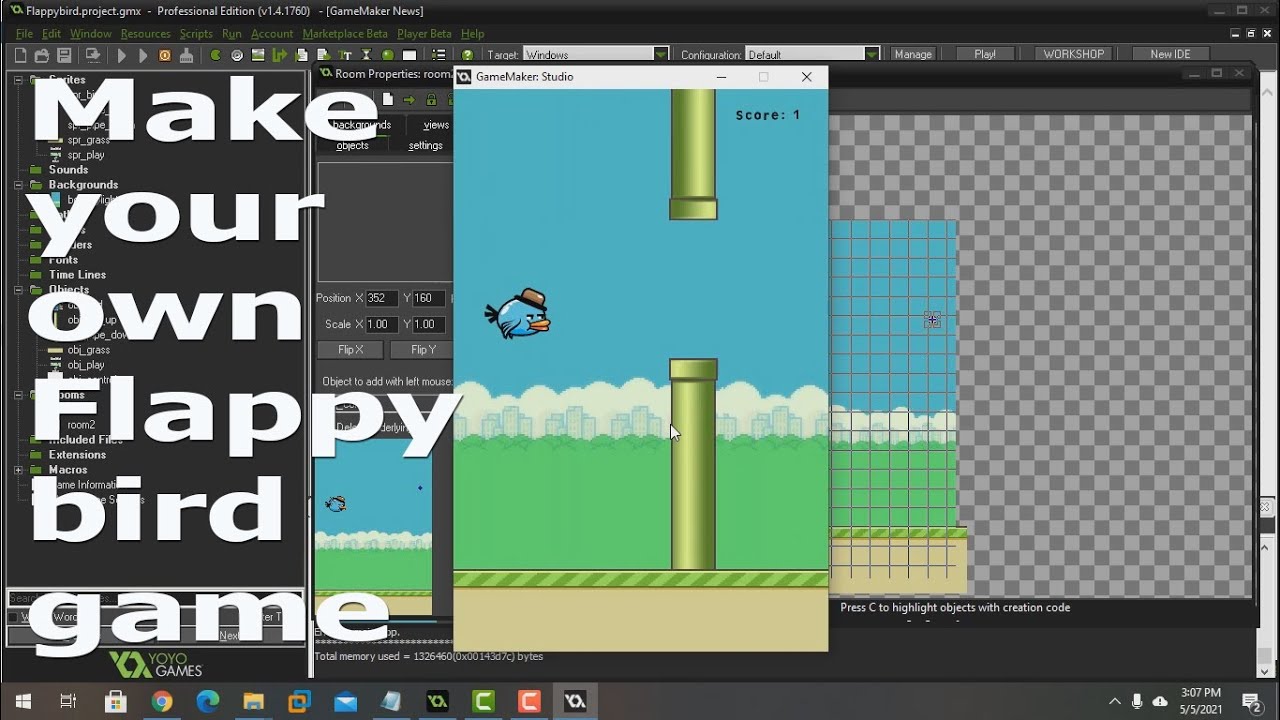This screenshot has width=1280, height=720.
Task: Open help with the green question icon
Action: (x=467, y=55)
